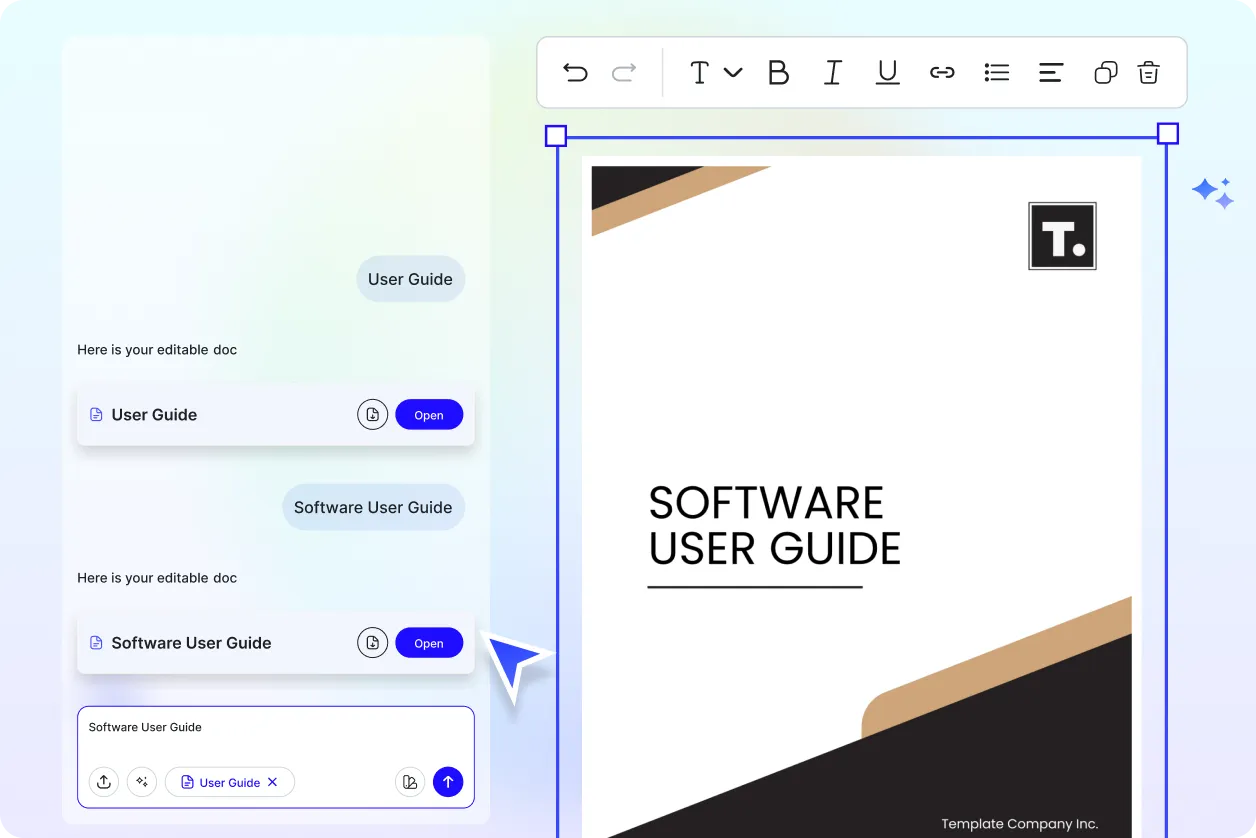Toggle underline formatting

(x=887, y=72)
